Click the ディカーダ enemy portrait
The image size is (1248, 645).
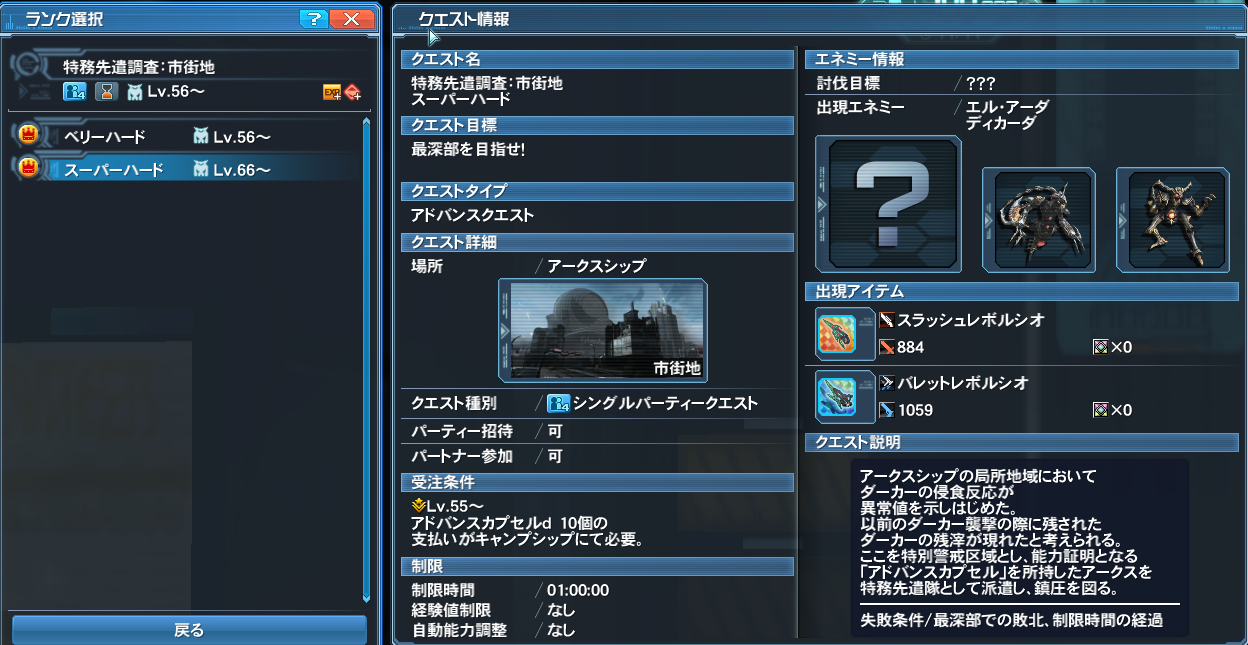point(1172,219)
